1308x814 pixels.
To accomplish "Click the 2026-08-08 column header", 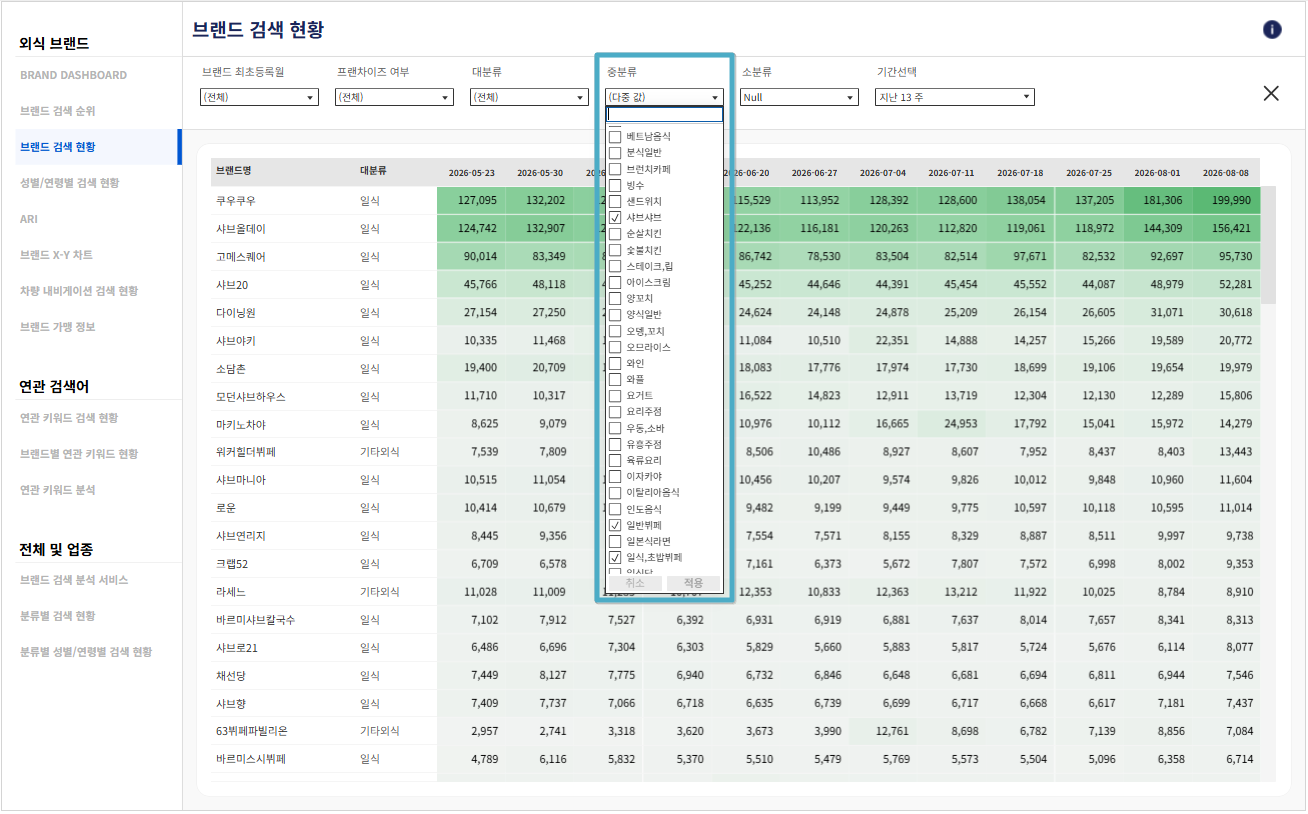I will pos(1226,172).
